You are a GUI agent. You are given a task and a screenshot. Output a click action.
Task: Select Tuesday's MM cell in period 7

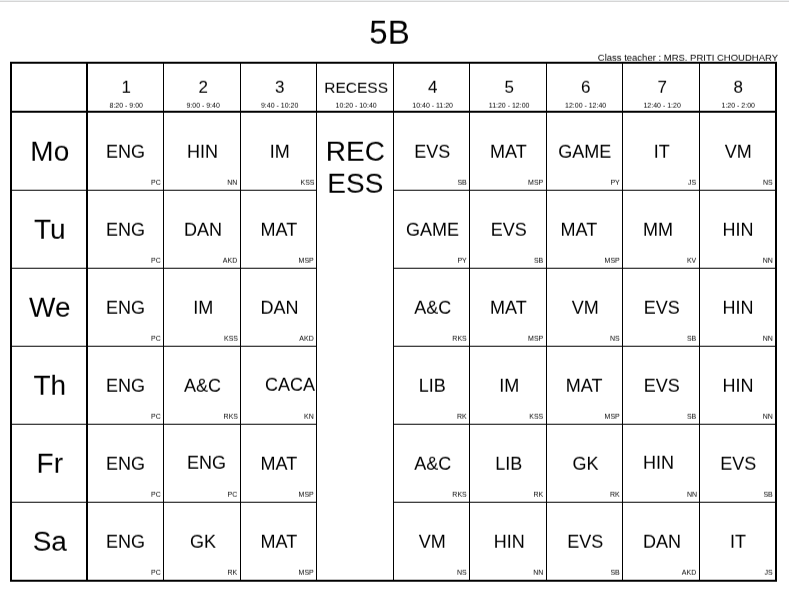pyautogui.click(x=658, y=230)
